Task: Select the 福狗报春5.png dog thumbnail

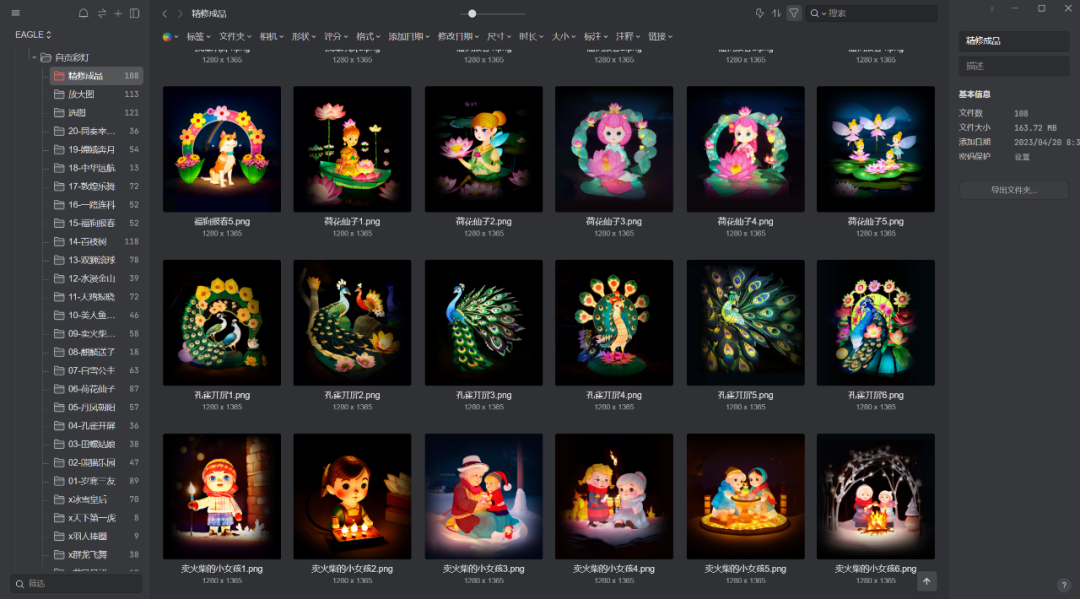Action: coord(222,149)
